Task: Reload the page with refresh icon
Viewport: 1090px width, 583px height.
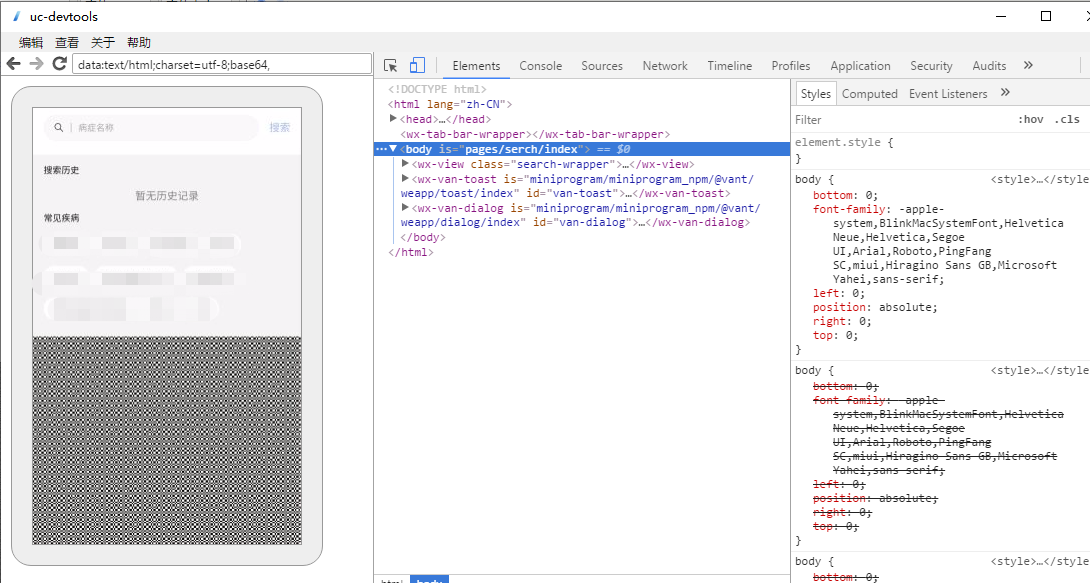Action: pyautogui.click(x=59, y=64)
